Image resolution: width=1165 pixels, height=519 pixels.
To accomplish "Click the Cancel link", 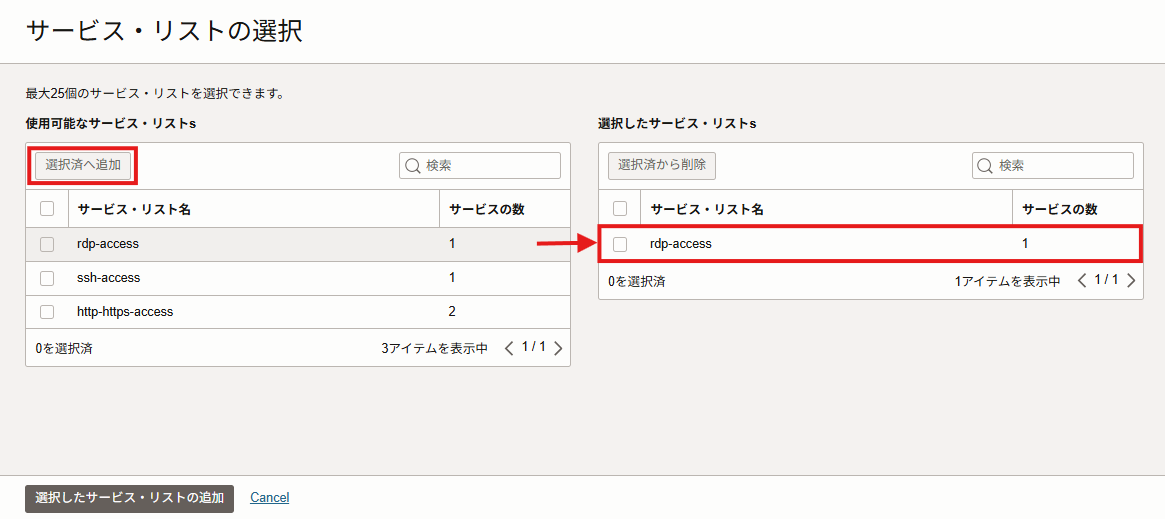I will [269, 498].
